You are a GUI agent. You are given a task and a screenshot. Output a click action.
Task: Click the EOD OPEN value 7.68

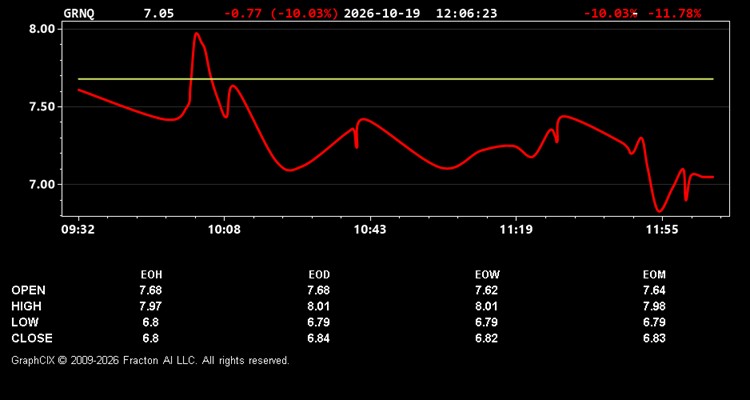point(319,290)
